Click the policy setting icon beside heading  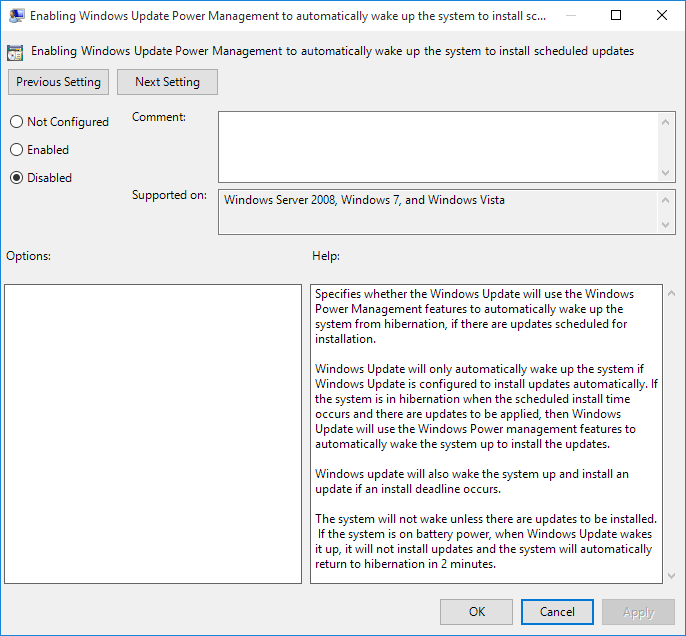tap(15, 52)
